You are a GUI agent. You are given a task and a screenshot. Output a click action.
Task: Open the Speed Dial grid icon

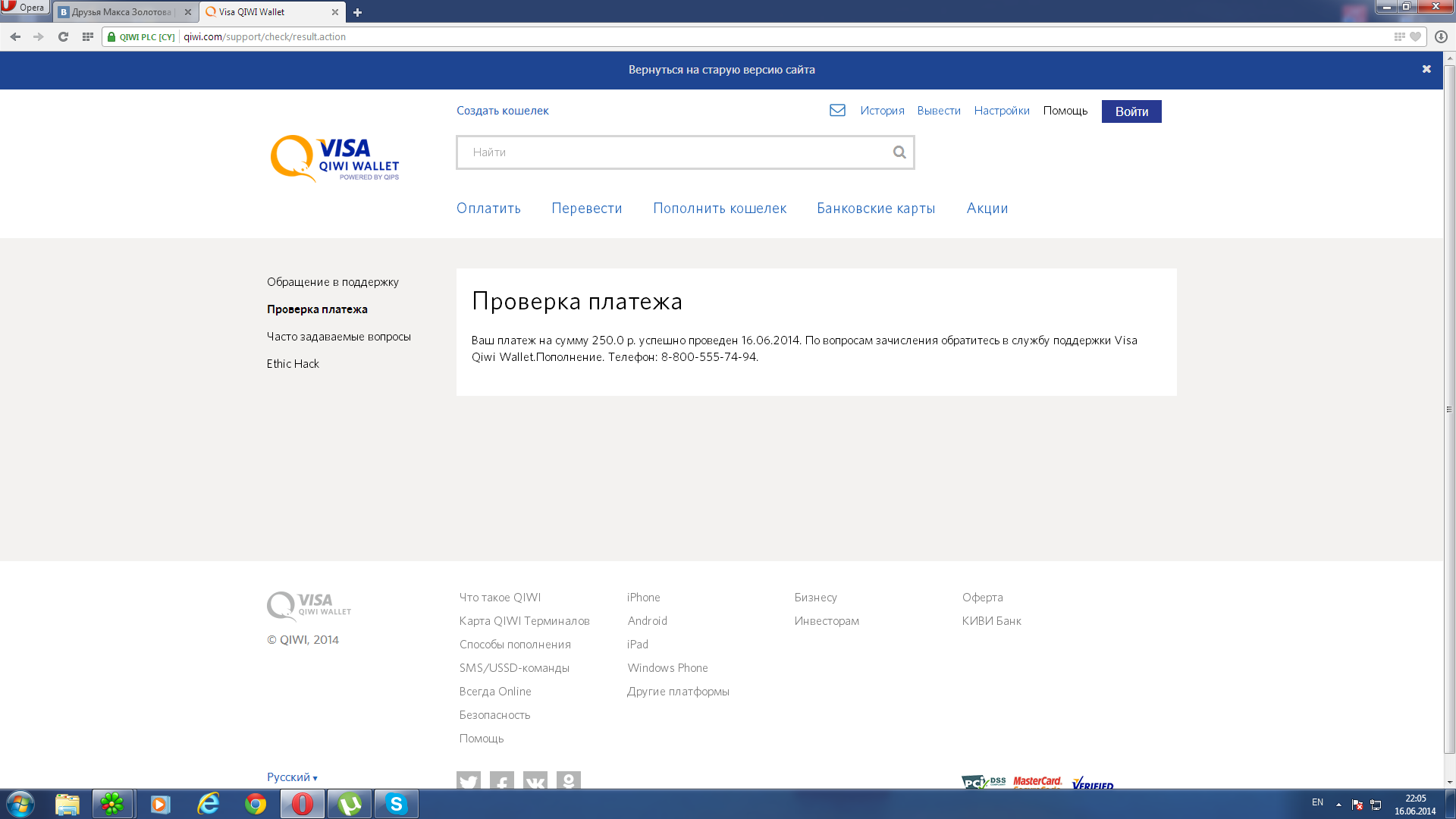[x=88, y=36]
